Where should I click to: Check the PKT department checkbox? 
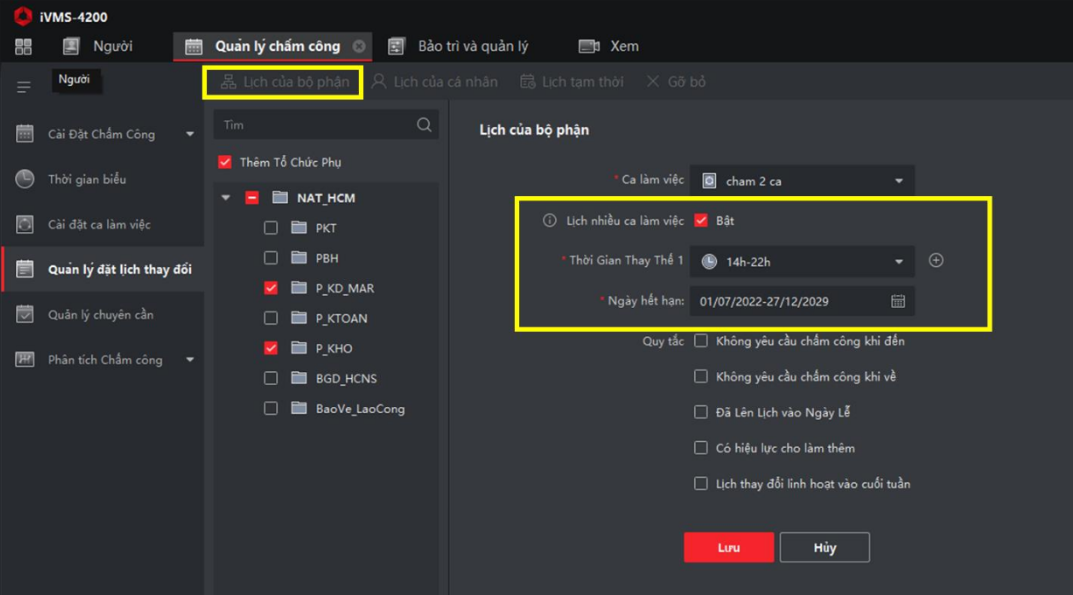271,228
